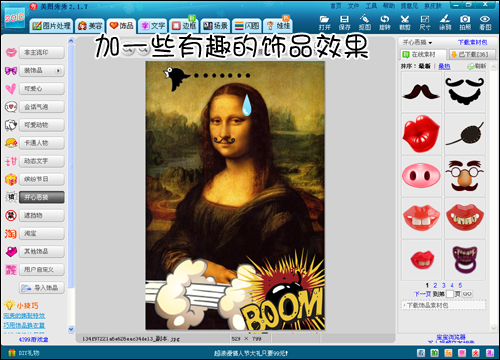Click the 下一页 next page link

(422, 294)
